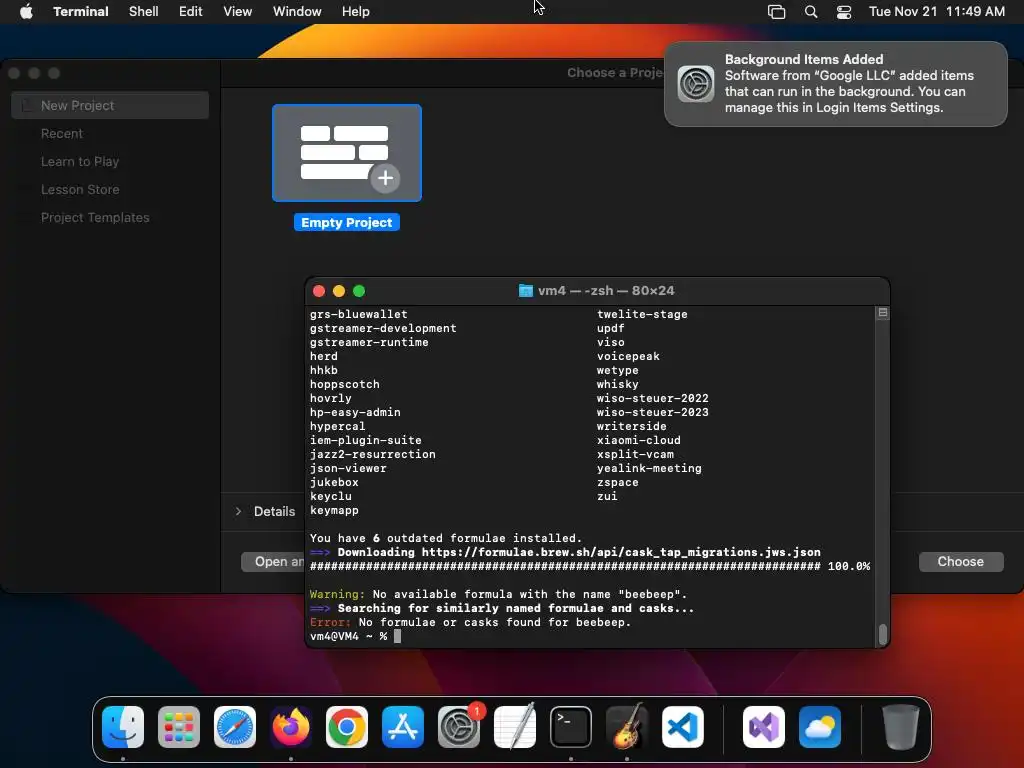Click "yealink-meeting" in Terminal output
1024x768 pixels.
[x=649, y=468]
